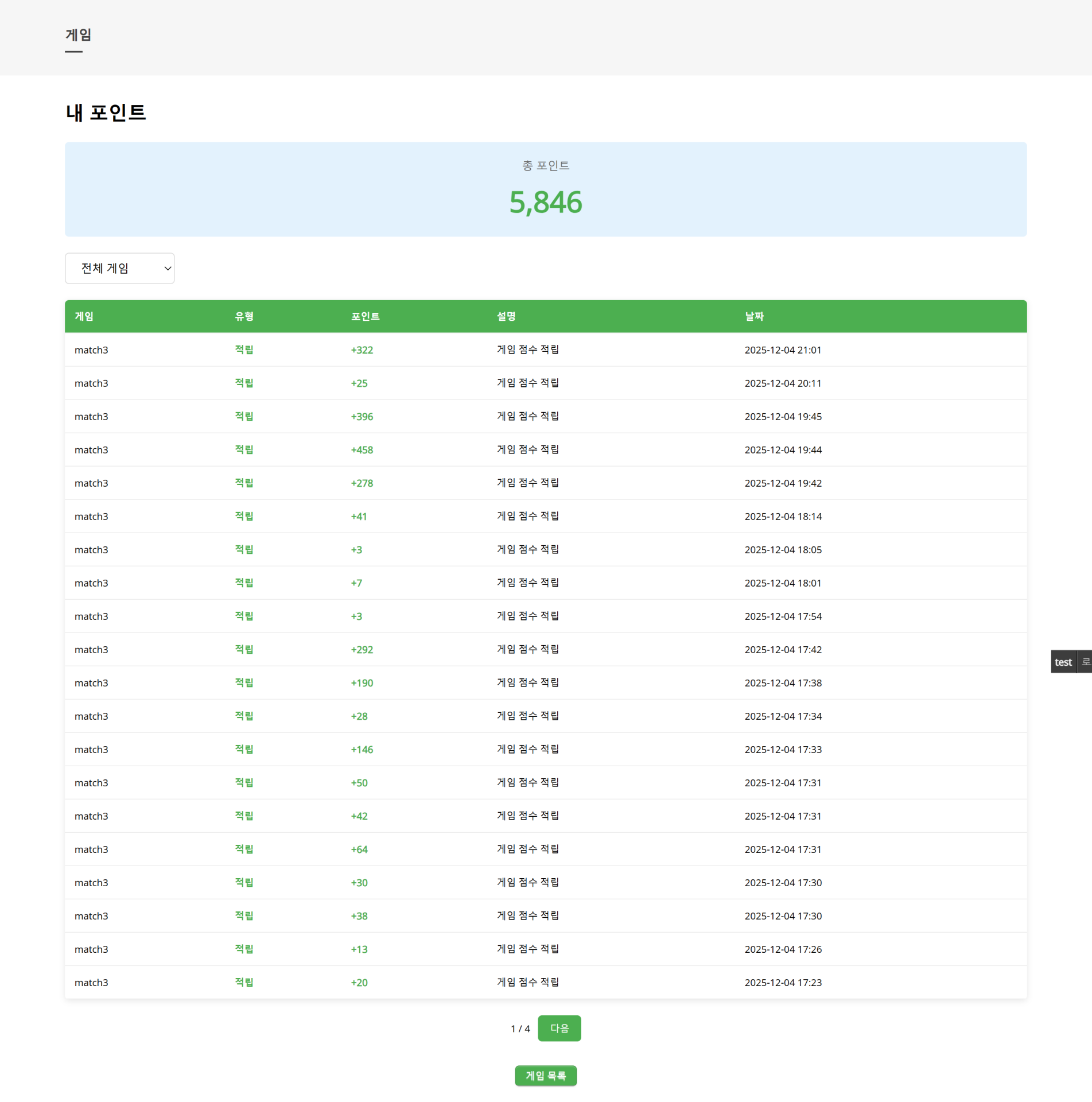The height and width of the screenshot is (1102, 1092).
Task: Click the 내 포인트 page heading
Action: [x=106, y=112]
